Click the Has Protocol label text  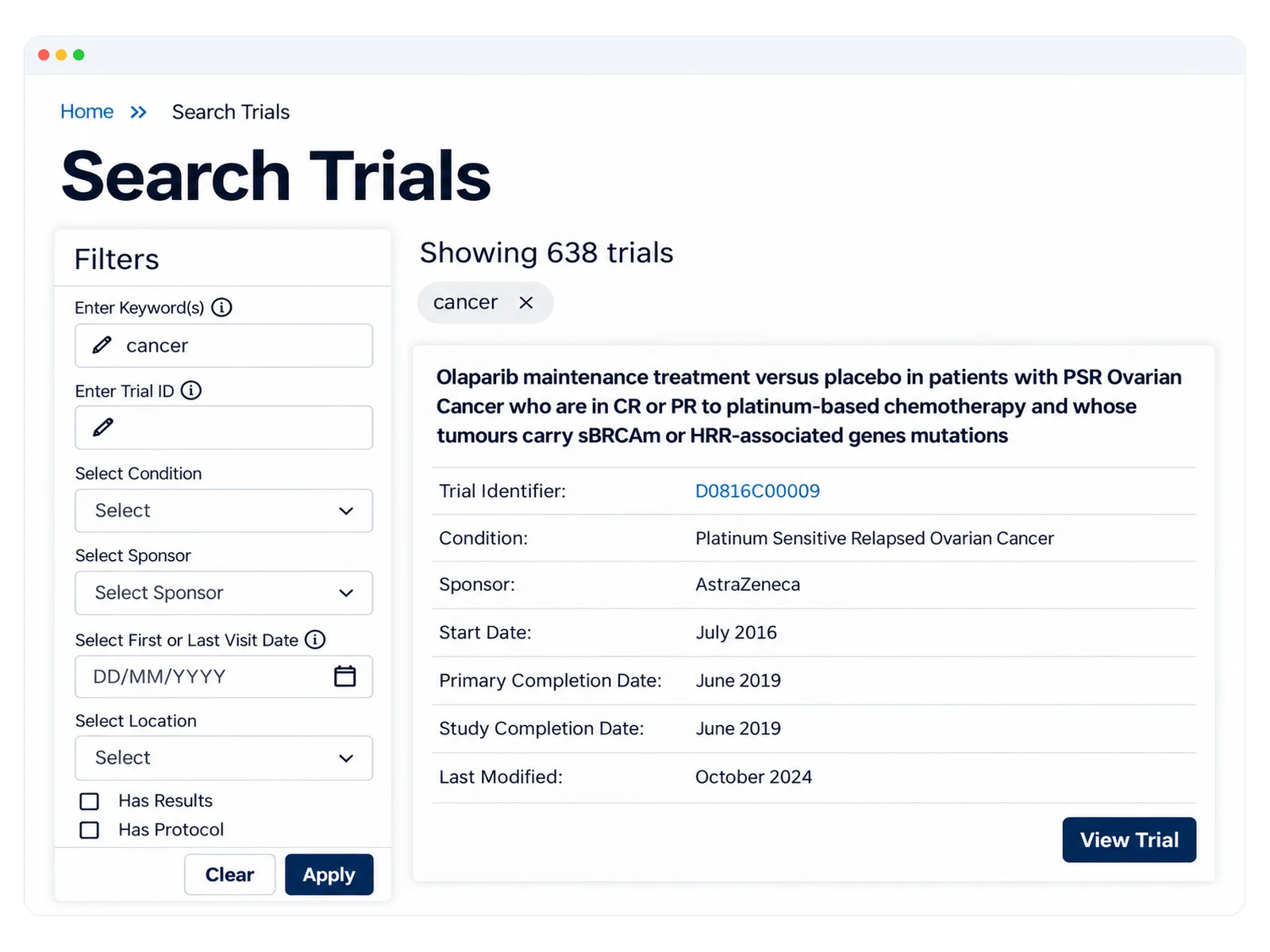pyautogui.click(x=171, y=829)
